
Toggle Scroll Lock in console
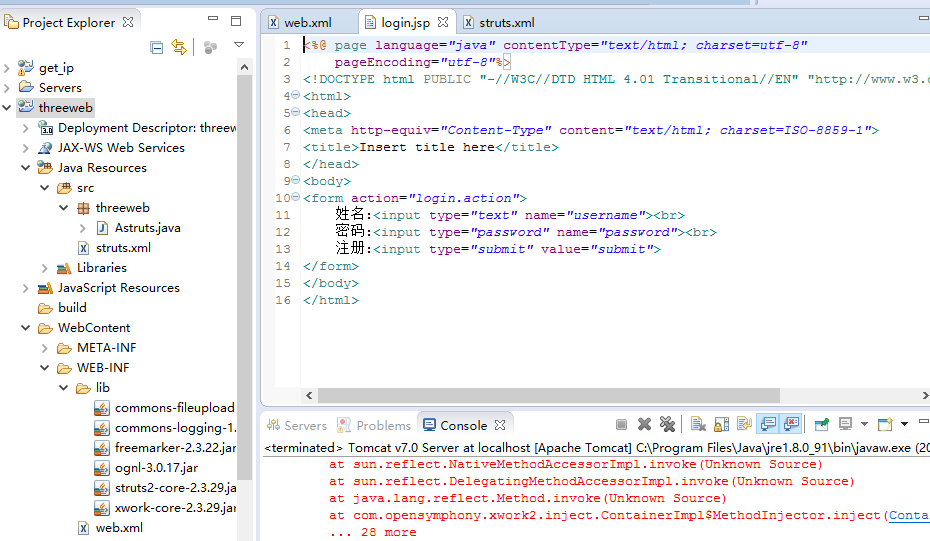(x=721, y=424)
